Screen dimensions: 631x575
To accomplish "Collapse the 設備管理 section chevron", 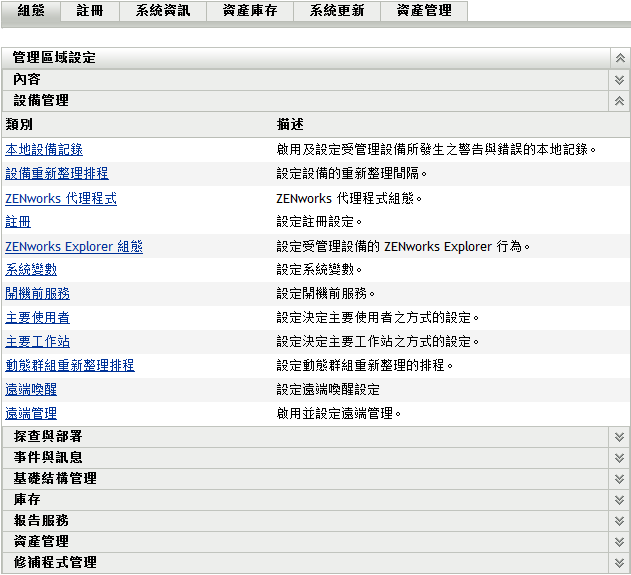I will click(x=619, y=101).
